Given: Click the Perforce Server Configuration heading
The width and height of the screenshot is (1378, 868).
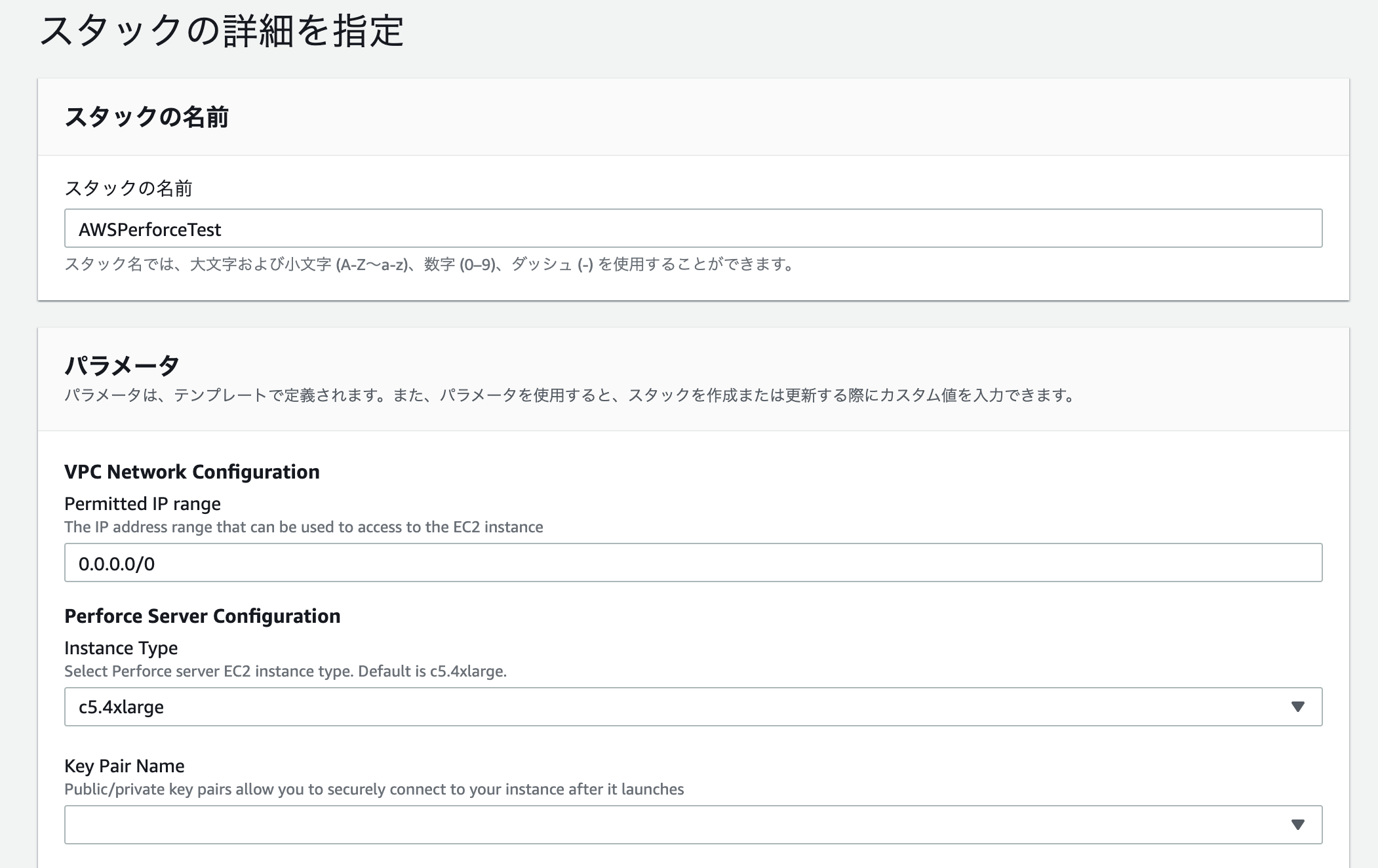Looking at the screenshot, I should click(x=202, y=616).
